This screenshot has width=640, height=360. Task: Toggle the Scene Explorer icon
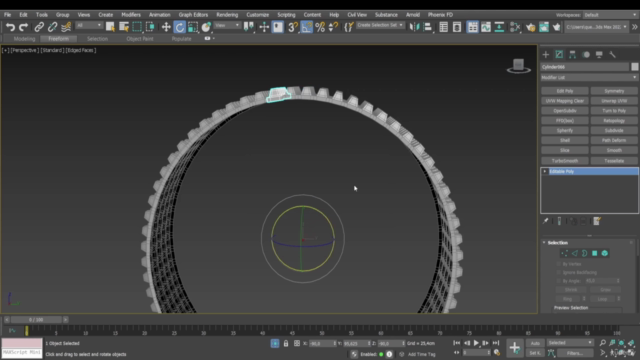(443, 27)
